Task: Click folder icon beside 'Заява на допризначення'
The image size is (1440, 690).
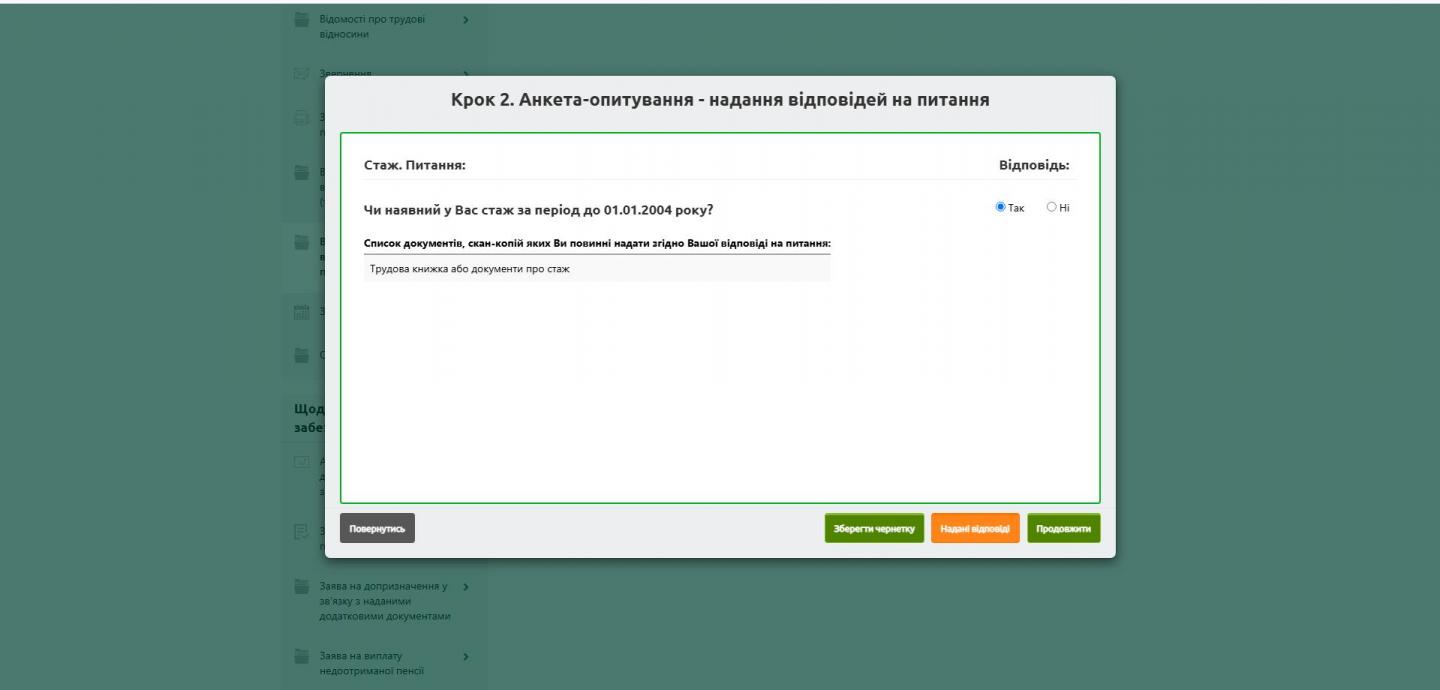Action: [301, 586]
